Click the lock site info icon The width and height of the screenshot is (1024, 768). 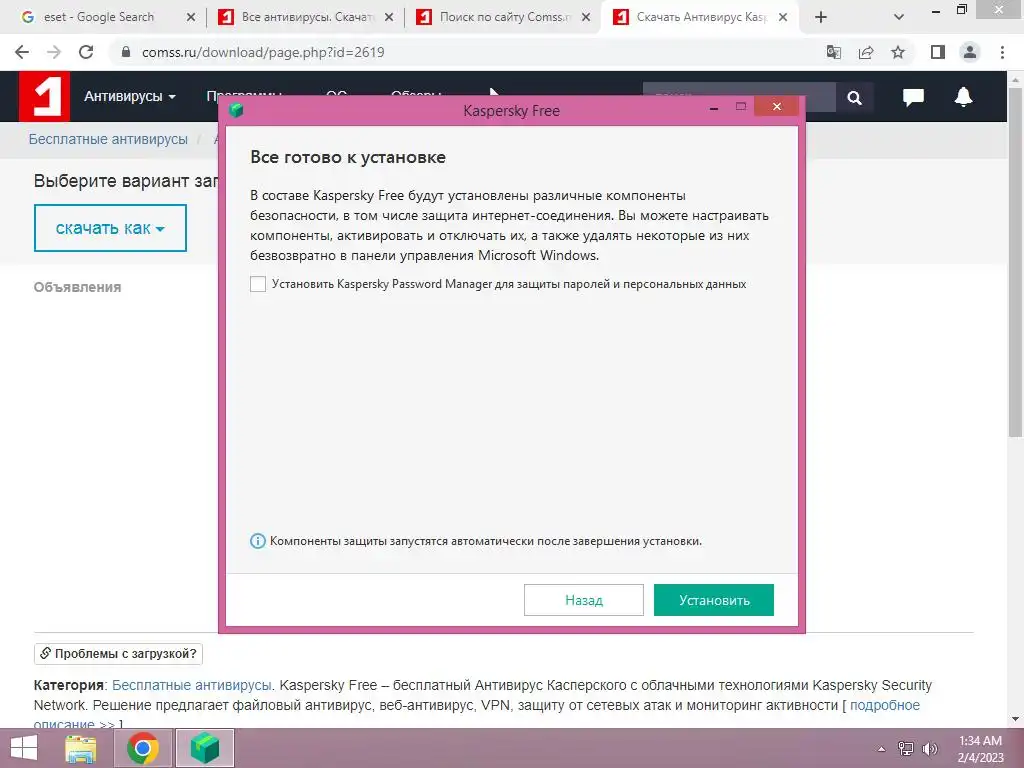click(126, 52)
